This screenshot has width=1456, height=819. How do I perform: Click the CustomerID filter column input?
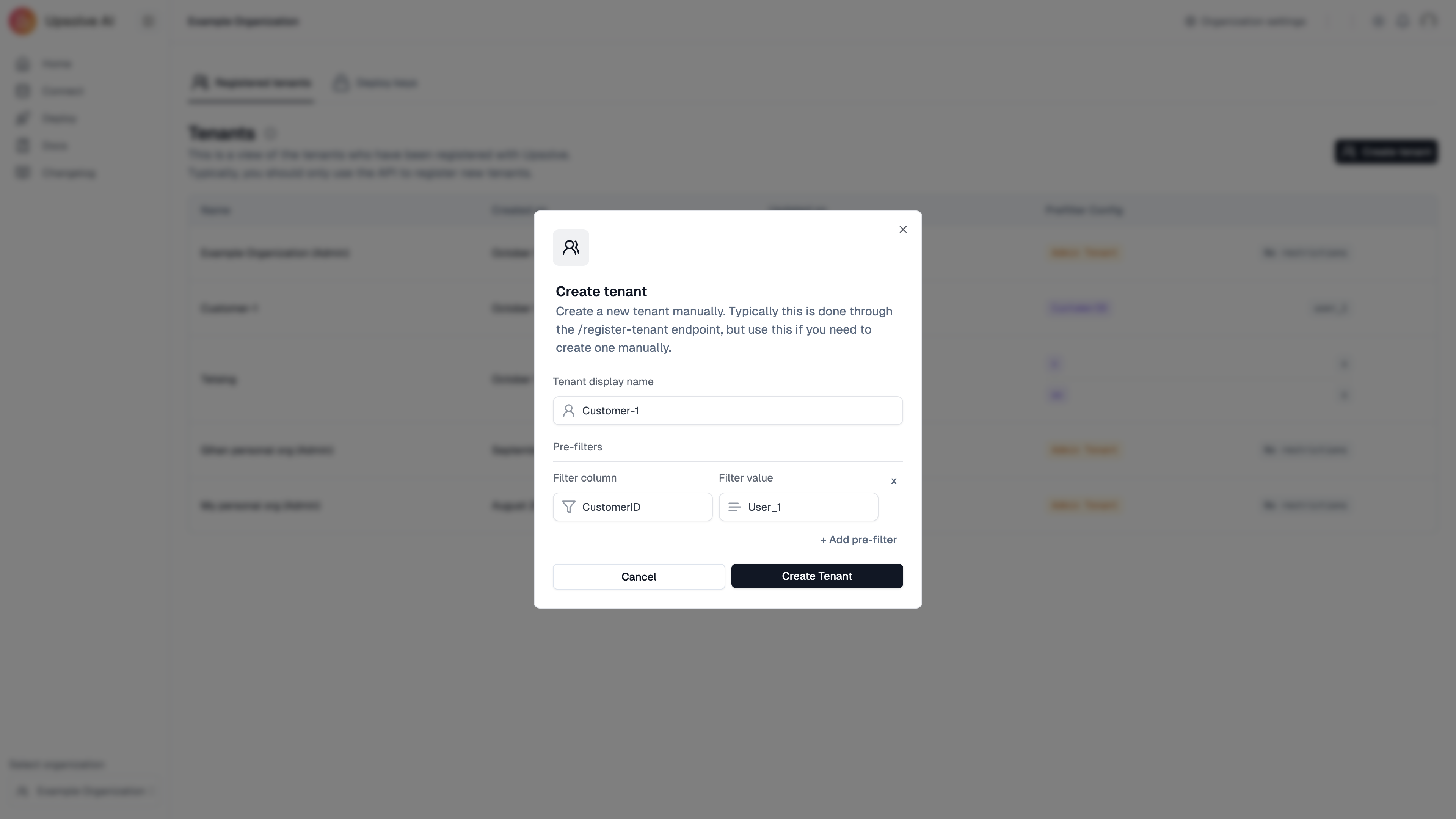pos(632,507)
